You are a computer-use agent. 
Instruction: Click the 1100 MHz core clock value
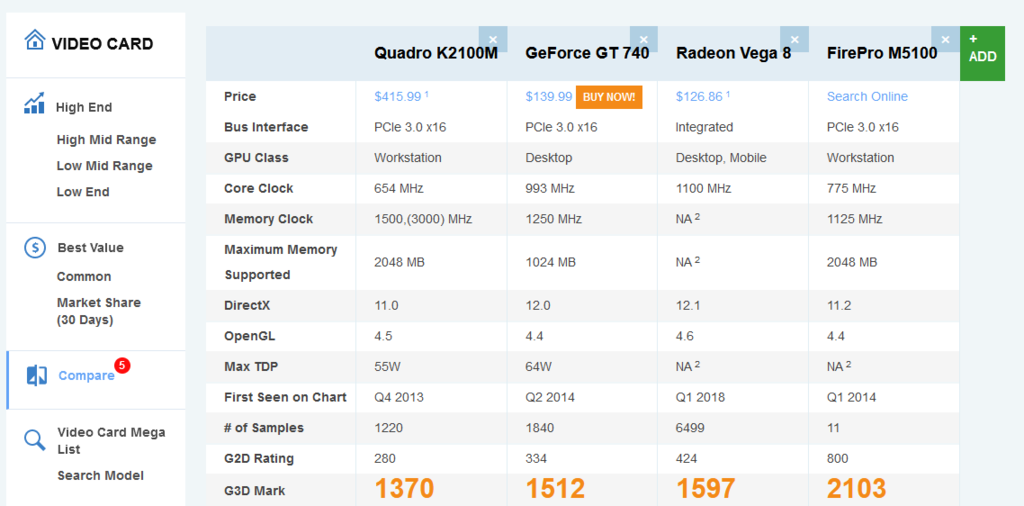[x=703, y=189]
